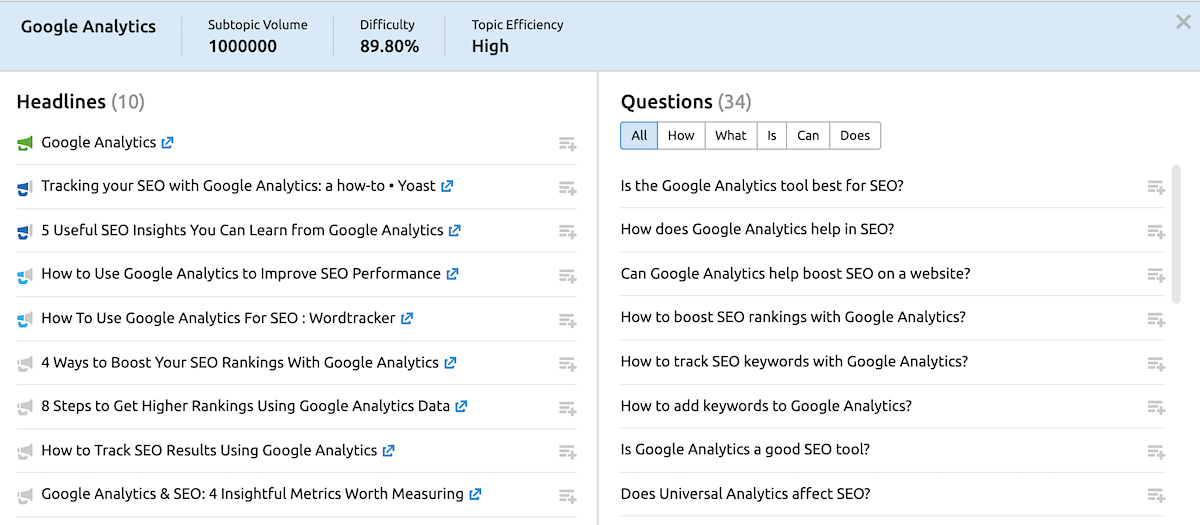Image resolution: width=1200 pixels, height=525 pixels.
Task: Click question 'Does Universal Analytics affect SEO?'
Action: (x=745, y=494)
